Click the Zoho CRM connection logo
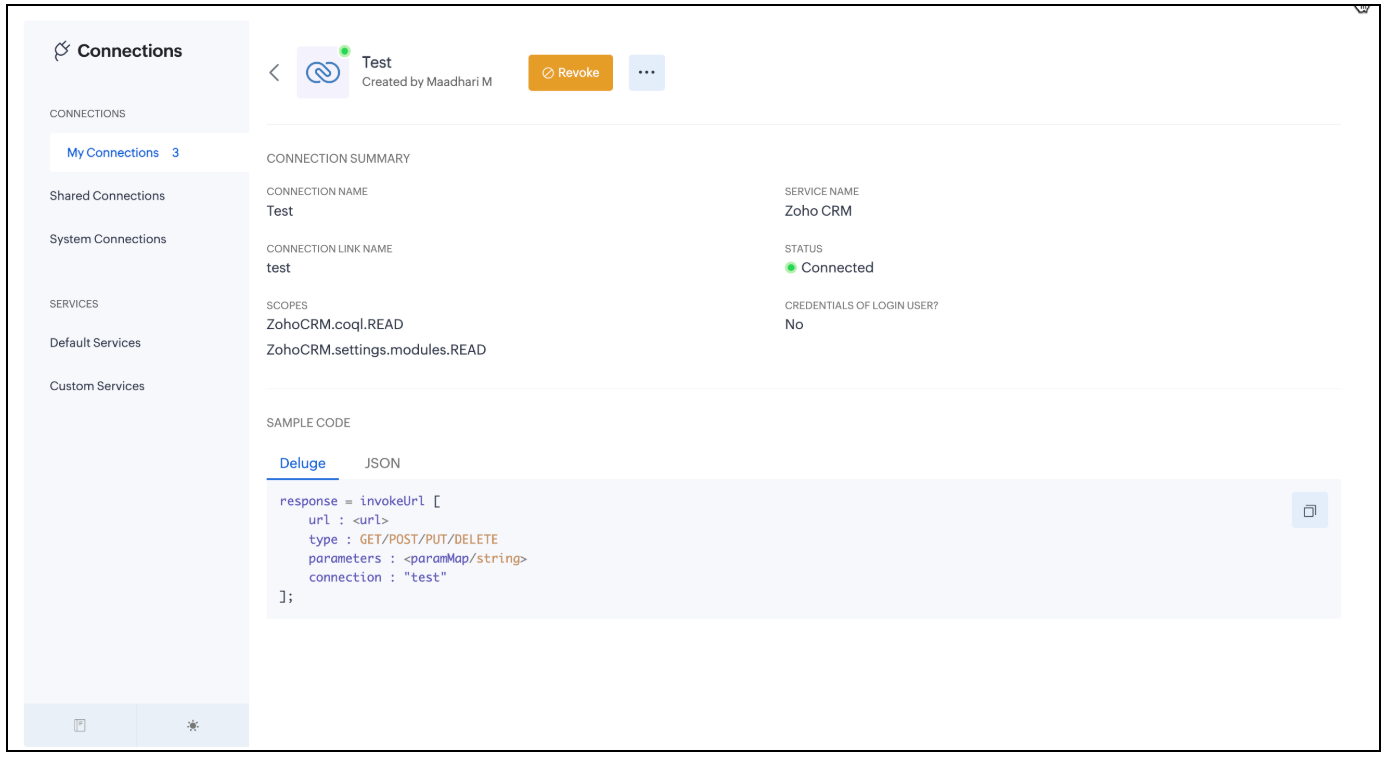This screenshot has width=1384, height=760. click(323, 73)
